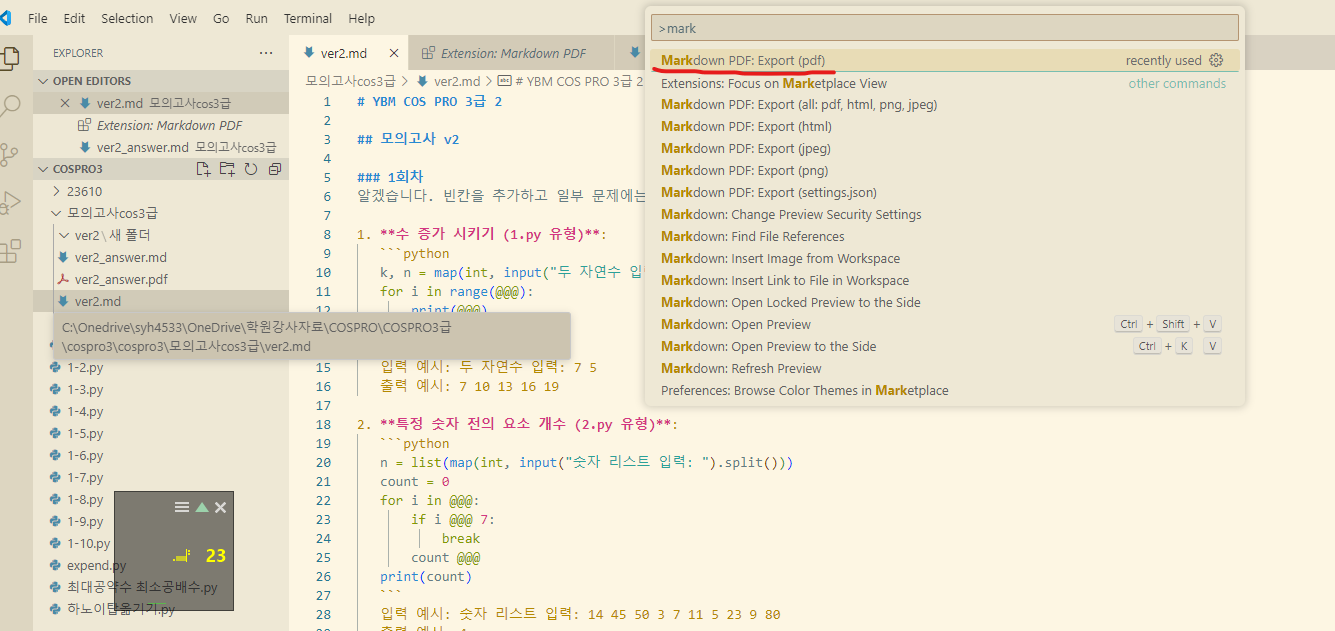The height and width of the screenshot is (631, 1335).
Task: Open the Extensions view in activity bar
Action: (9, 251)
